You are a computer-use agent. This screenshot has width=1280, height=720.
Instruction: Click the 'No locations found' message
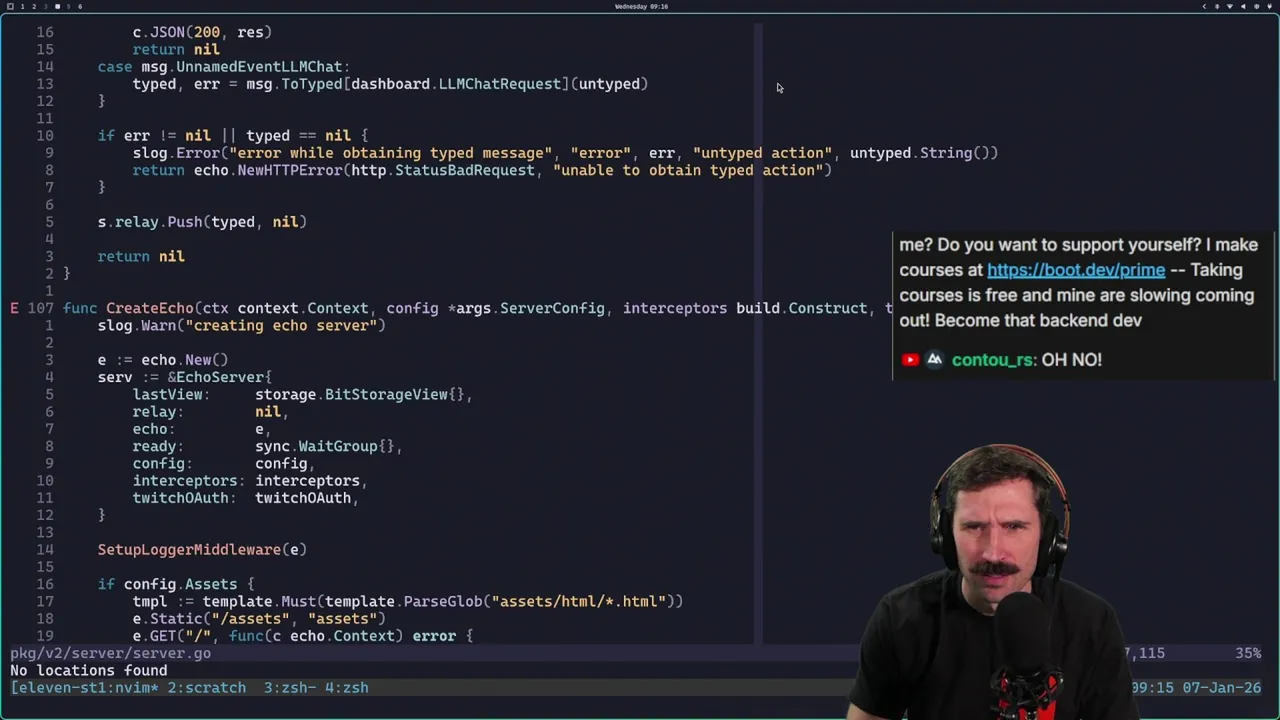coord(89,671)
